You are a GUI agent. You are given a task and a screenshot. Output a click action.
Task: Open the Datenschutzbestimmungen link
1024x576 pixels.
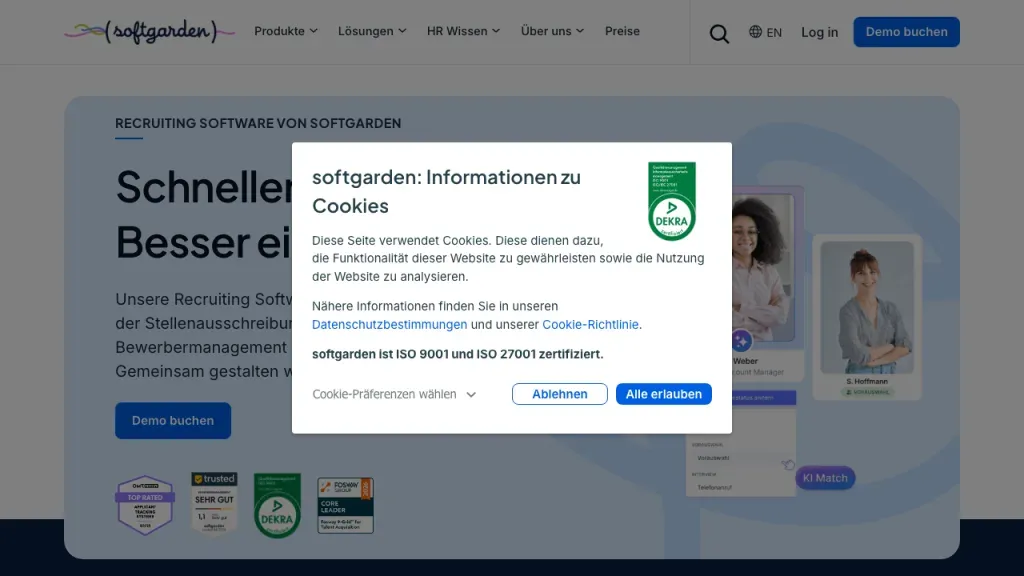click(389, 325)
